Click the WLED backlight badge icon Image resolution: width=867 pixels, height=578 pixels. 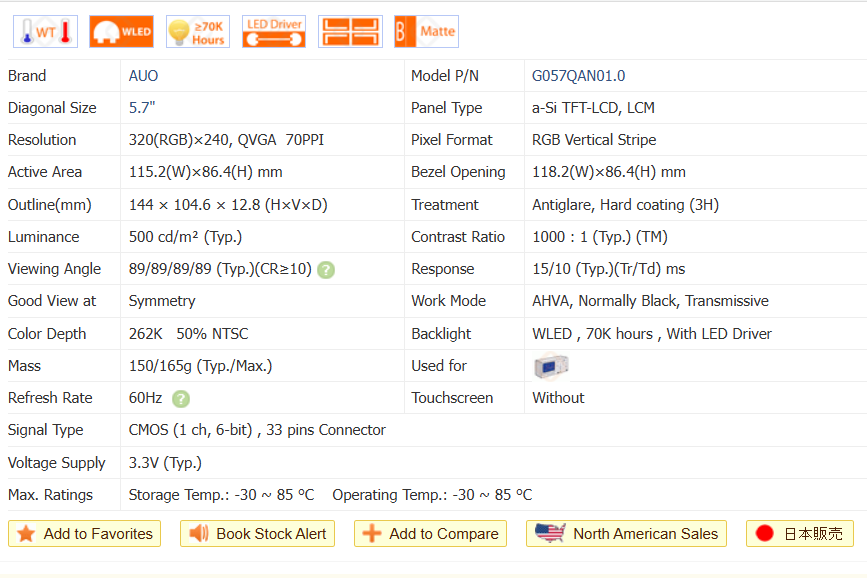(x=121, y=32)
